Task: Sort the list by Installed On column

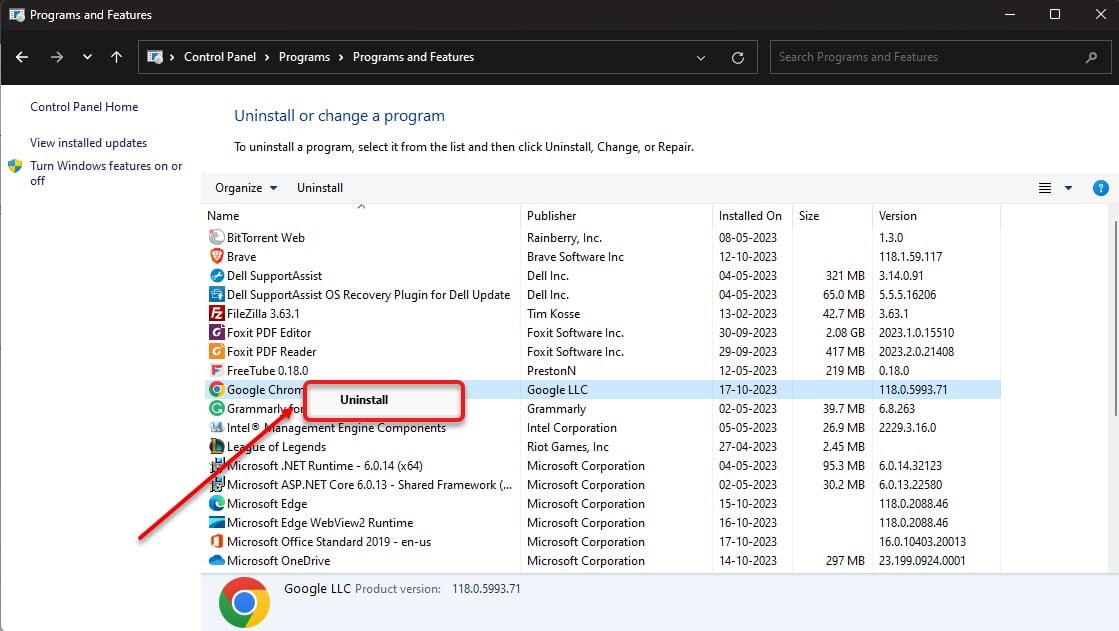Action: [752, 216]
